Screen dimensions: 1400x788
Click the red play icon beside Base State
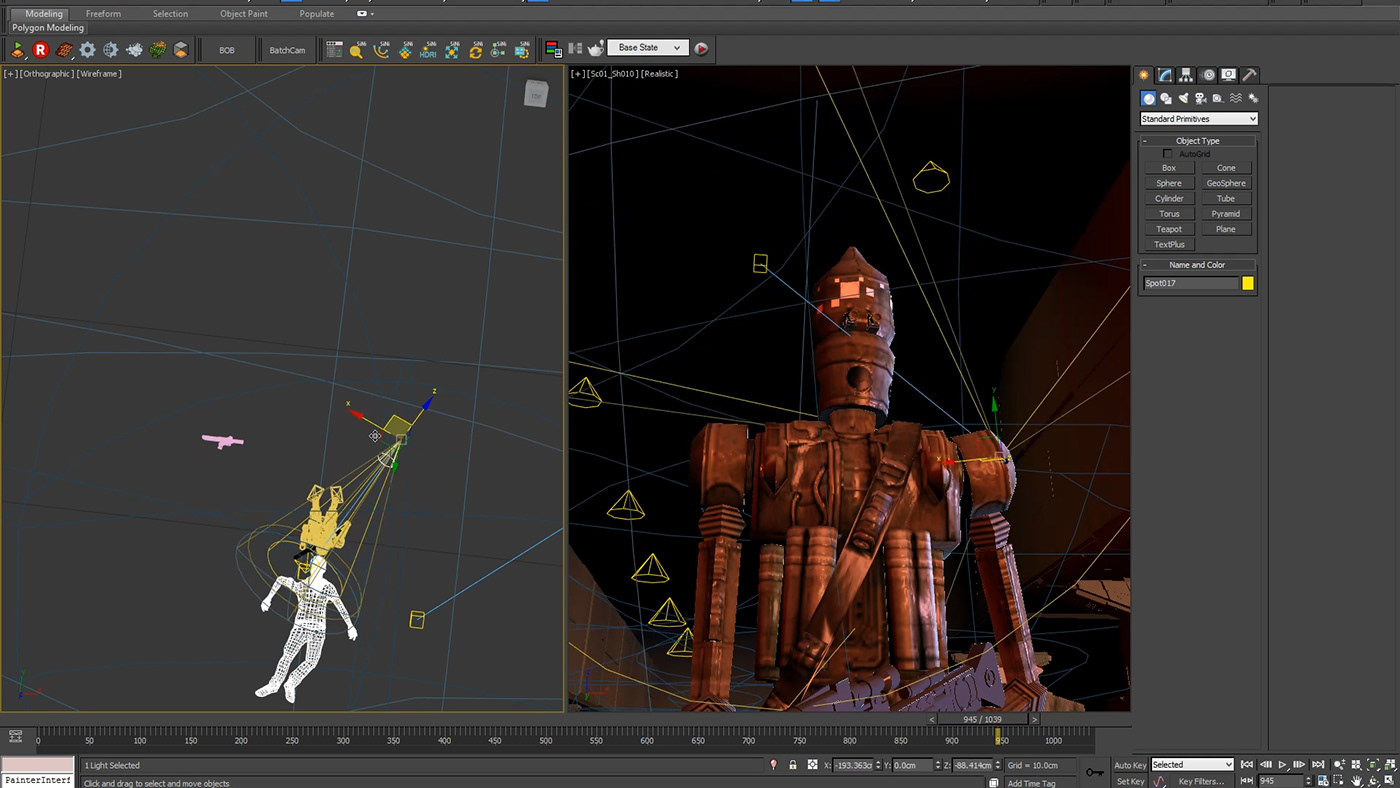click(x=701, y=48)
